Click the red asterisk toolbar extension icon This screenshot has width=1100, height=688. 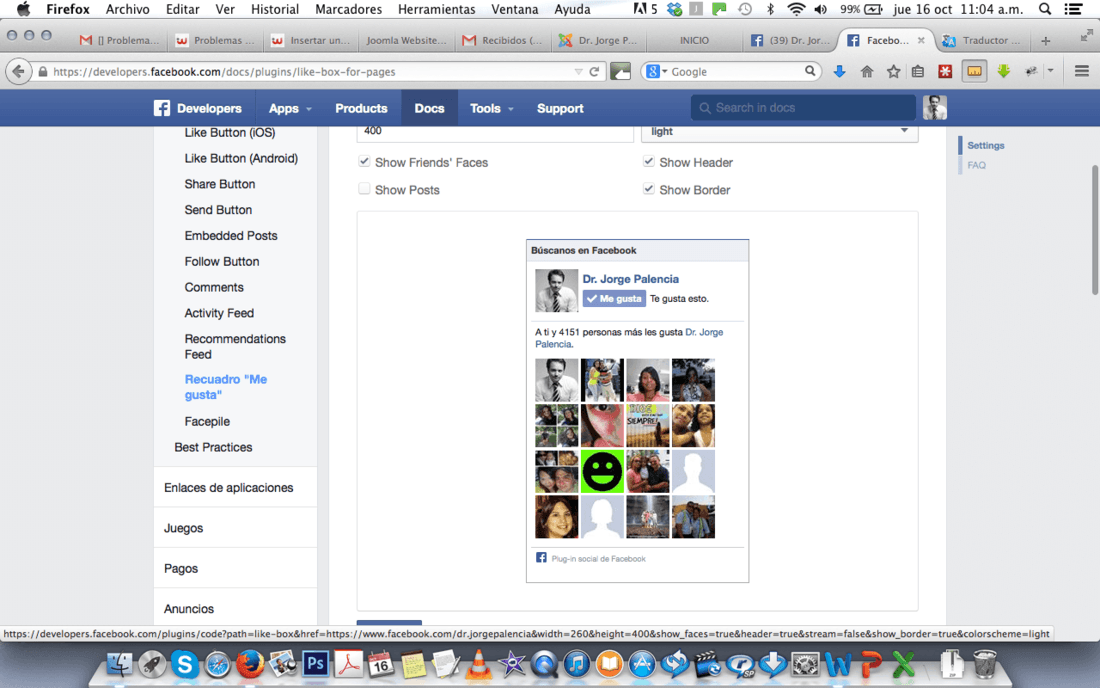pyautogui.click(x=946, y=72)
